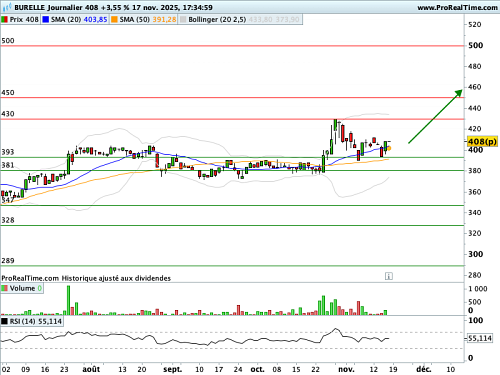Click the oct. date axis label
The image size is (500, 375).
pos(257,369)
